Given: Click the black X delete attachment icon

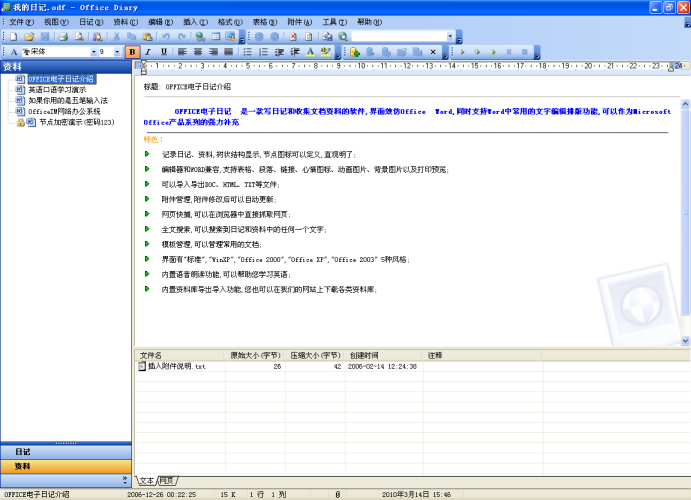Looking at the screenshot, I should point(433,52).
